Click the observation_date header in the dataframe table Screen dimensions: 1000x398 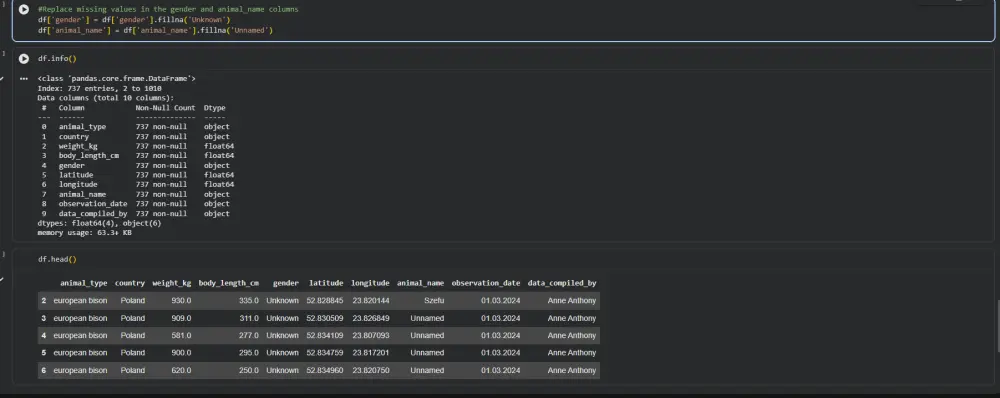pyautogui.click(x=485, y=283)
